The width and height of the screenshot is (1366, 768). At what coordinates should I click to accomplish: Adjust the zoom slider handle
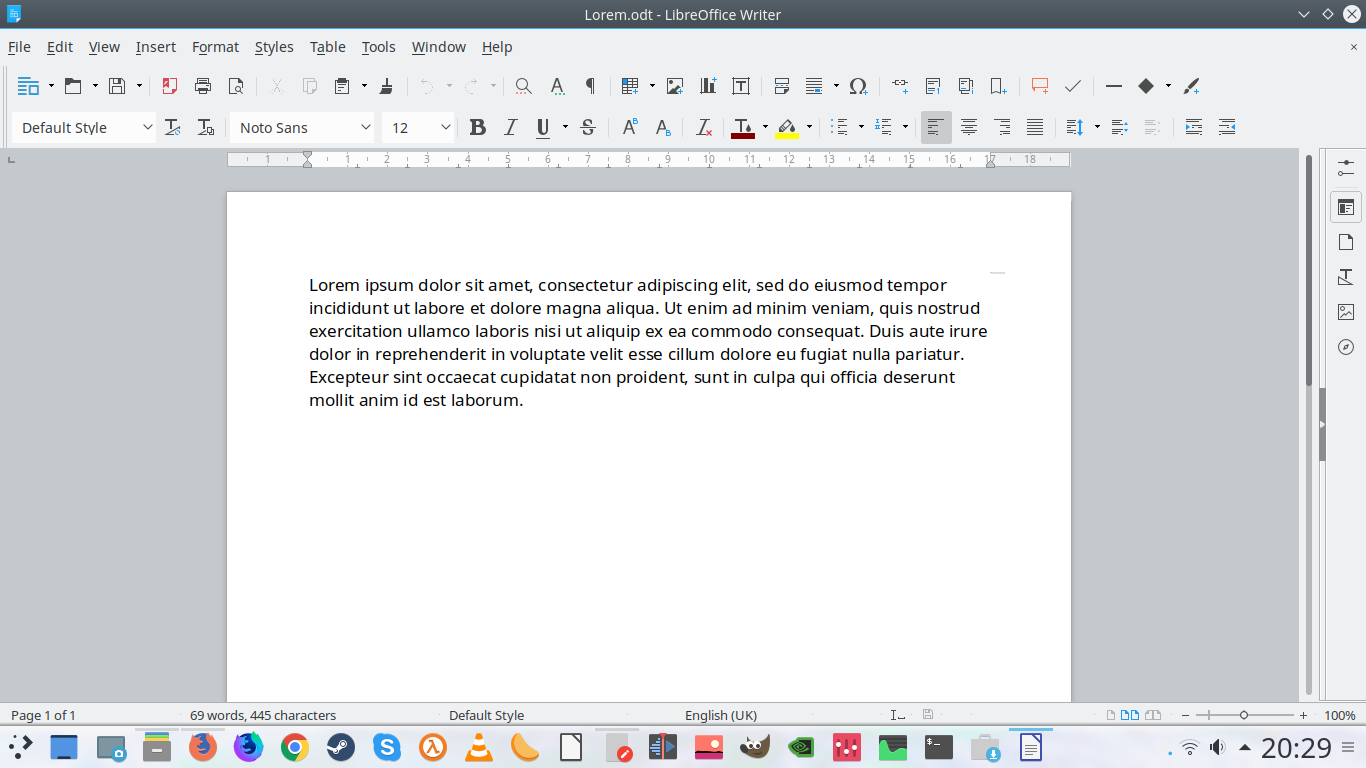point(1244,715)
